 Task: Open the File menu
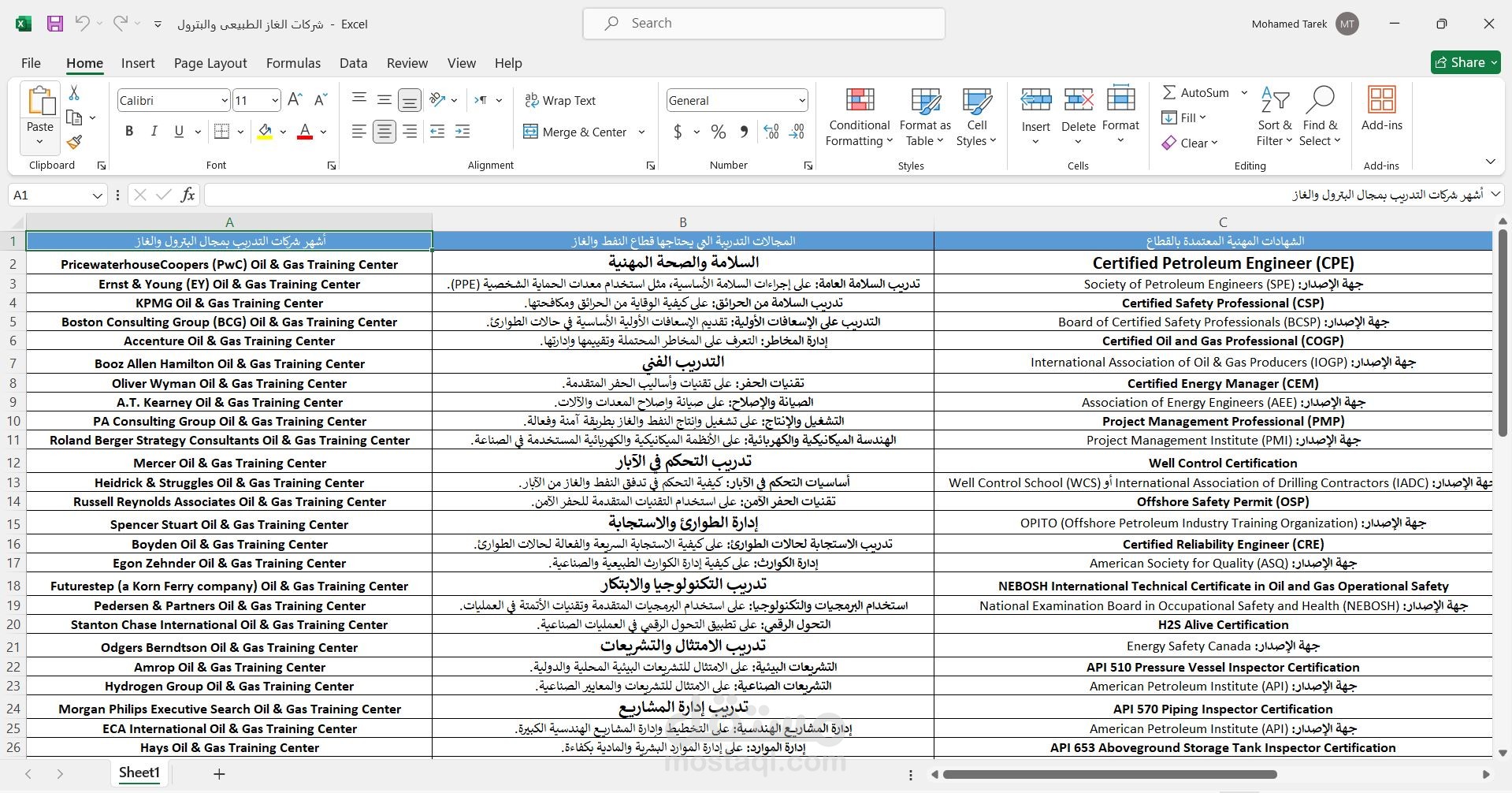31,63
